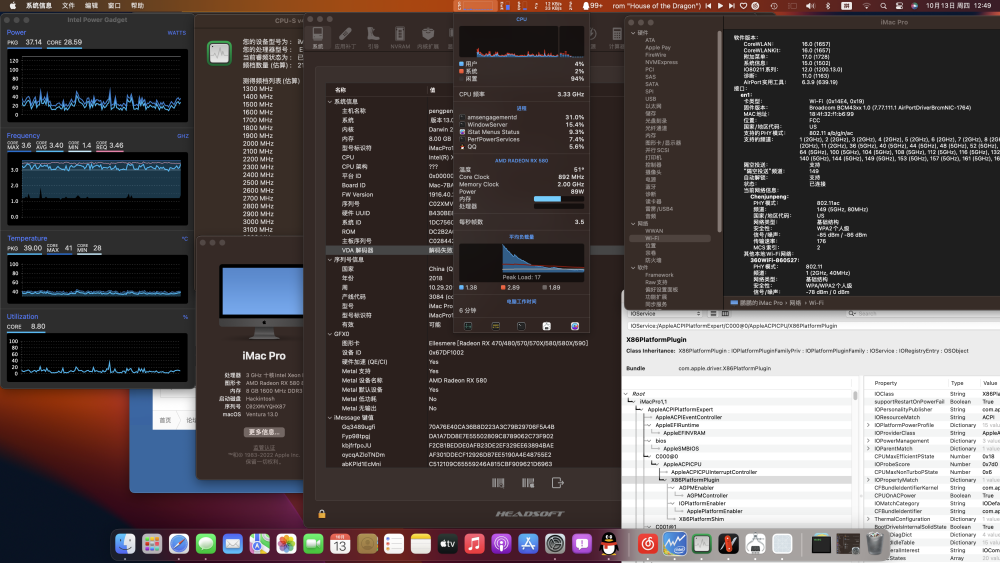Click the 99+ QQ notification in menu bar

coord(592,6)
